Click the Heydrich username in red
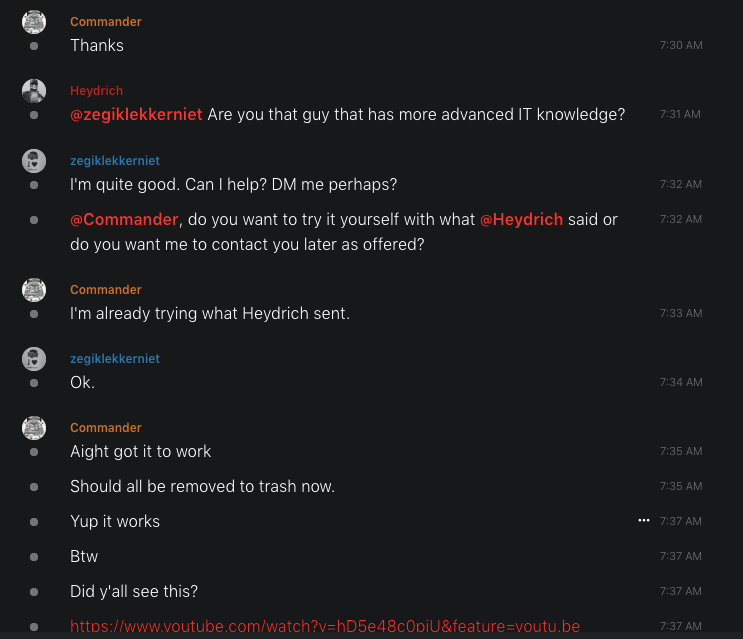 click(96, 91)
